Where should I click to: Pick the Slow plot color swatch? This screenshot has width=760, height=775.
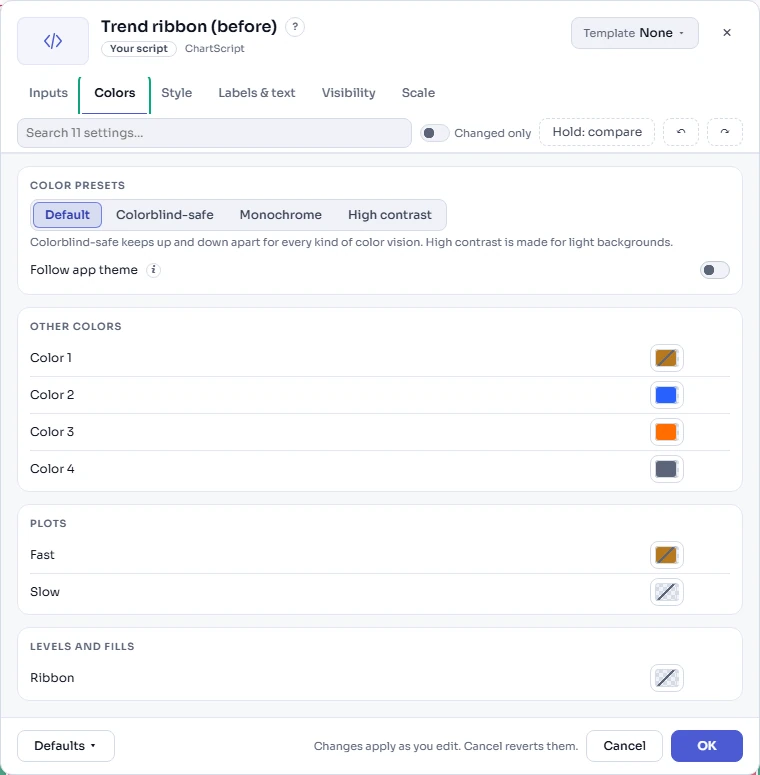(x=667, y=592)
